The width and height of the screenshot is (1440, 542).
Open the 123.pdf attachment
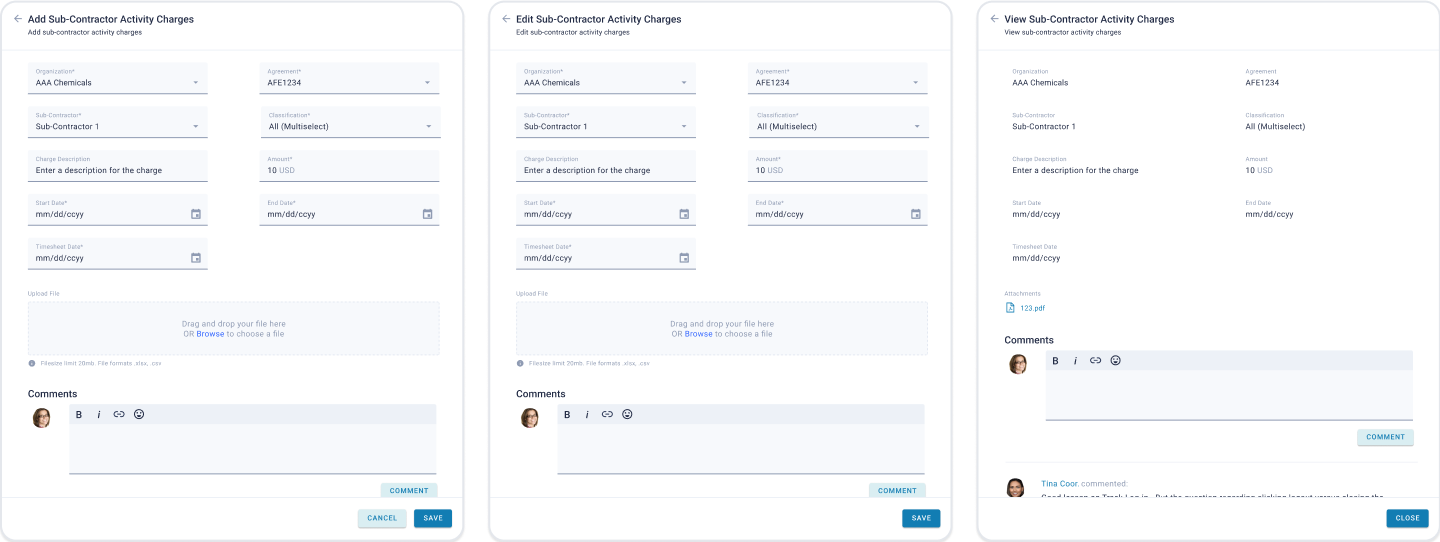1032,308
